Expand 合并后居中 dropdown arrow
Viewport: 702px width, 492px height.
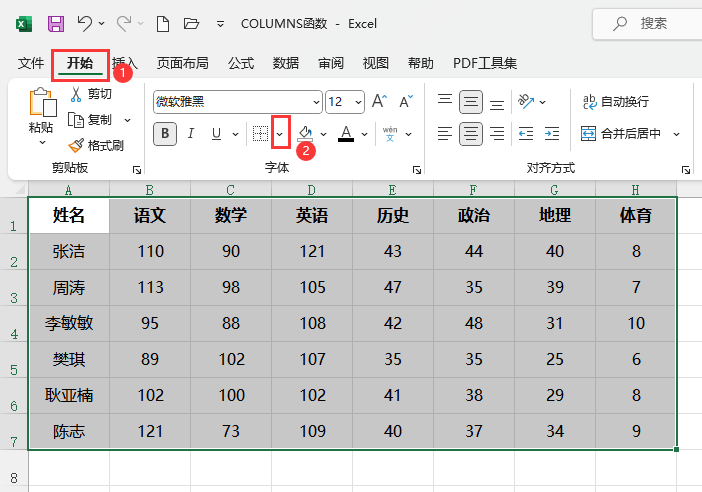tap(676, 134)
